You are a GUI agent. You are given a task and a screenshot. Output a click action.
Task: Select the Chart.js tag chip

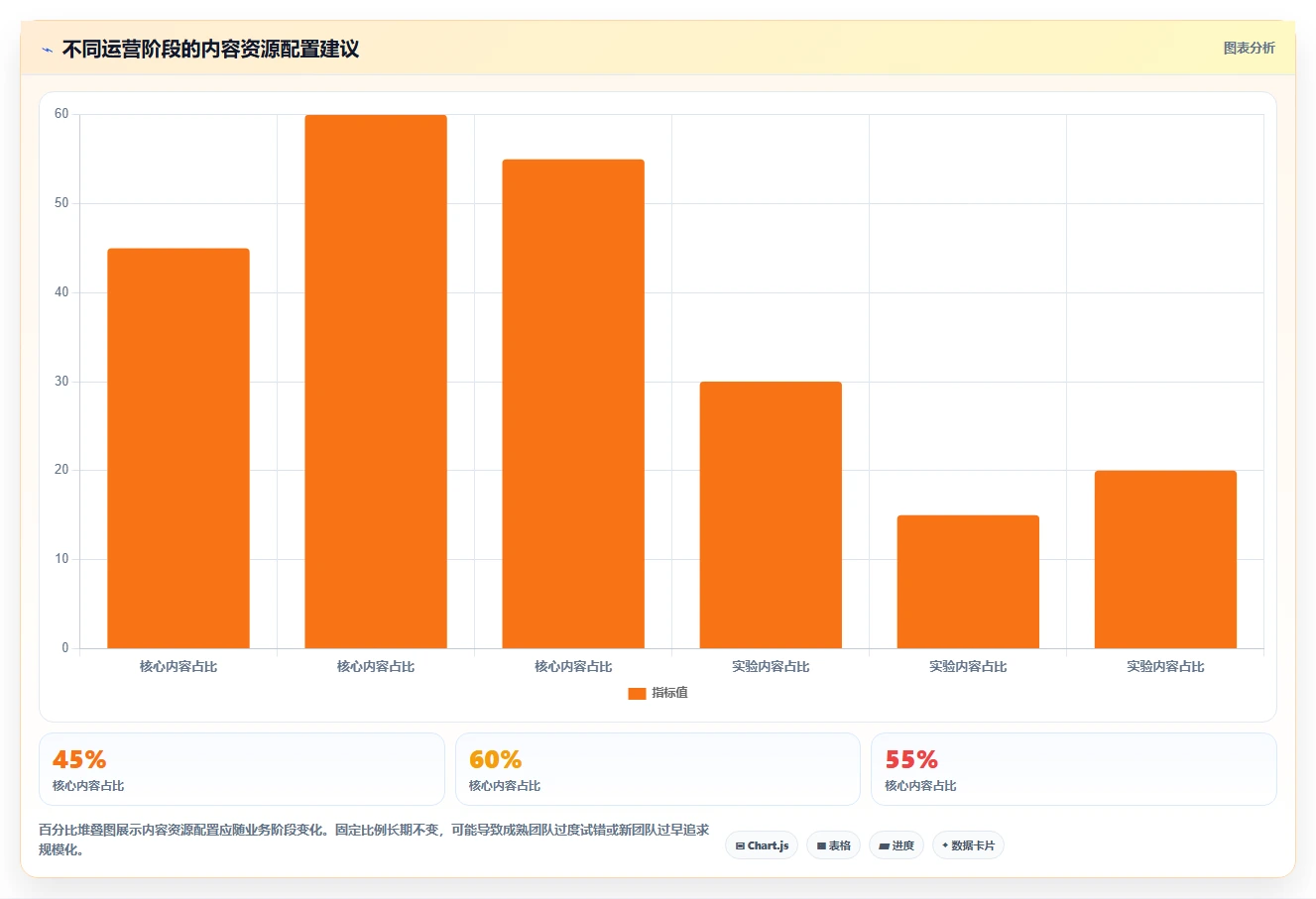[x=762, y=845]
